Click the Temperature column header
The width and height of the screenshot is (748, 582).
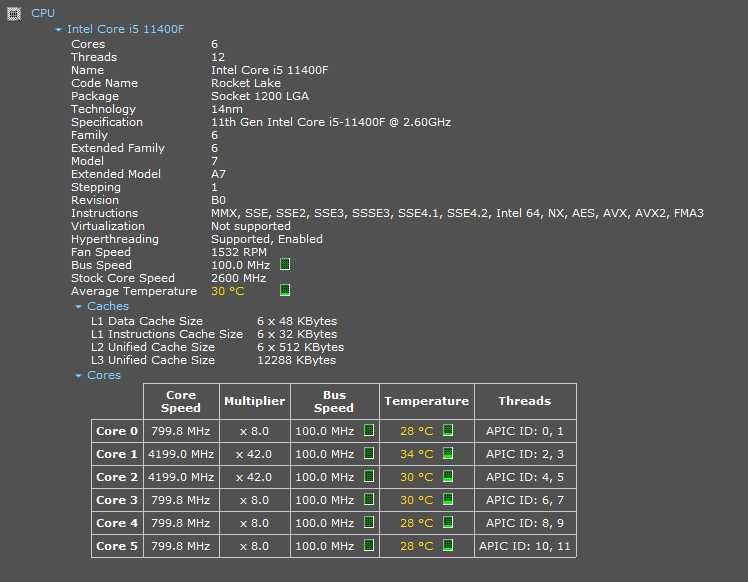tap(426, 401)
